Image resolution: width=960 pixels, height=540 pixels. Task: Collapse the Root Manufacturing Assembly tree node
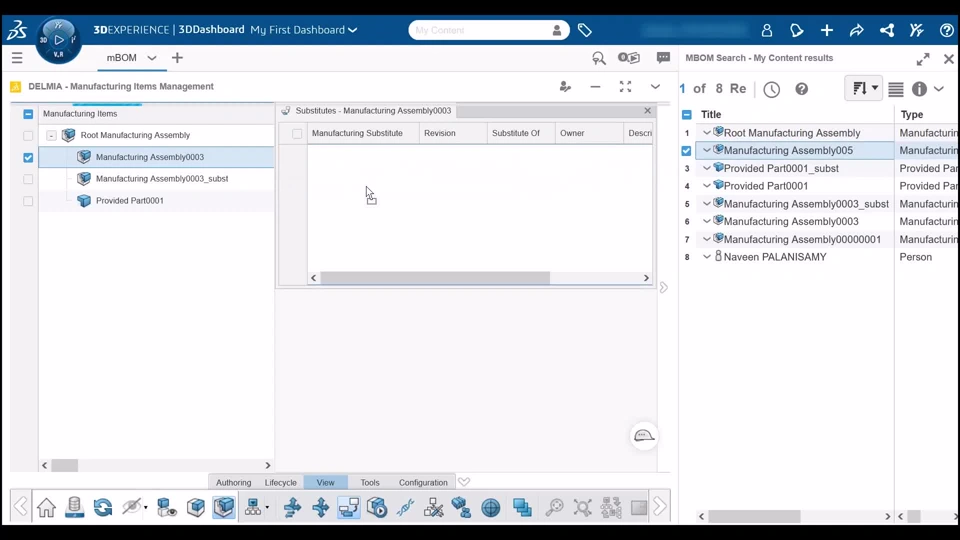coord(51,135)
